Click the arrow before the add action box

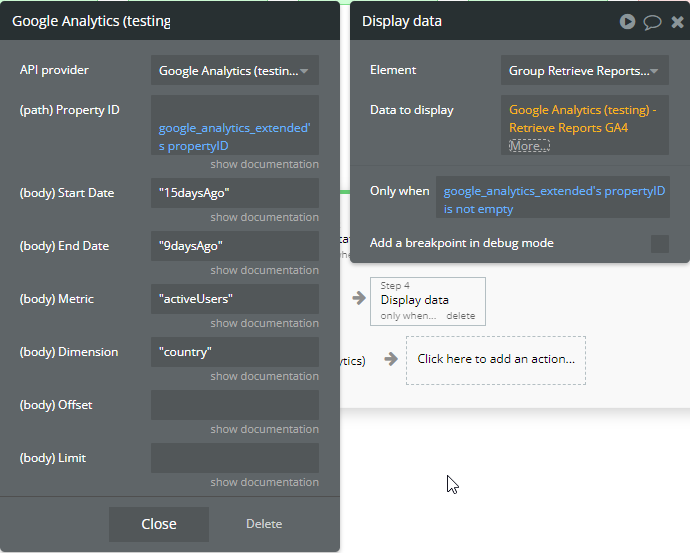point(391,359)
